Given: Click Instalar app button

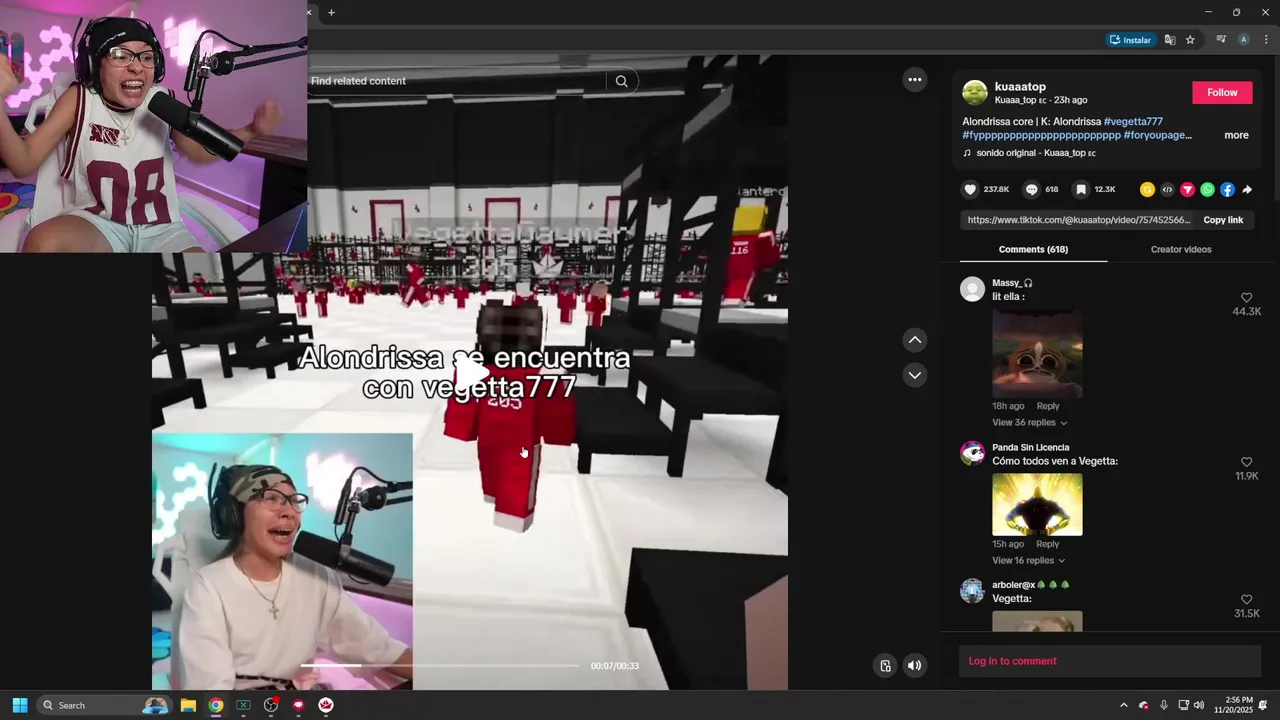Looking at the screenshot, I should click(x=1130, y=40).
